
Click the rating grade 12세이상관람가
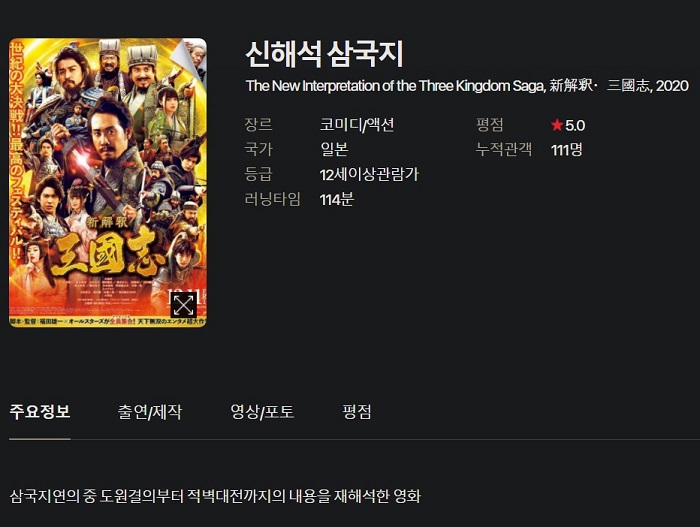click(369, 174)
